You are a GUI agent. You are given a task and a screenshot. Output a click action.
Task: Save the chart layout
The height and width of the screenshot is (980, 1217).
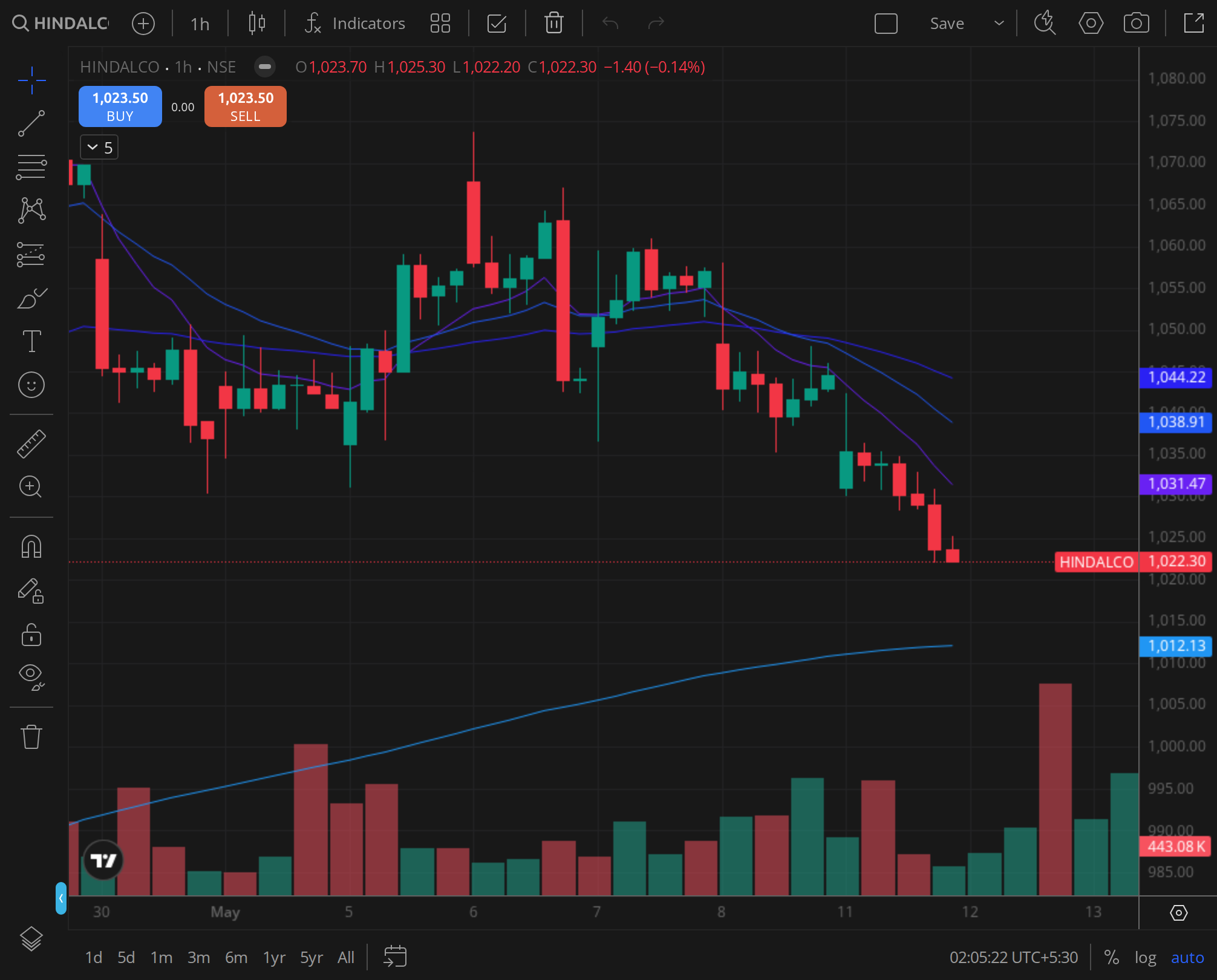click(947, 24)
